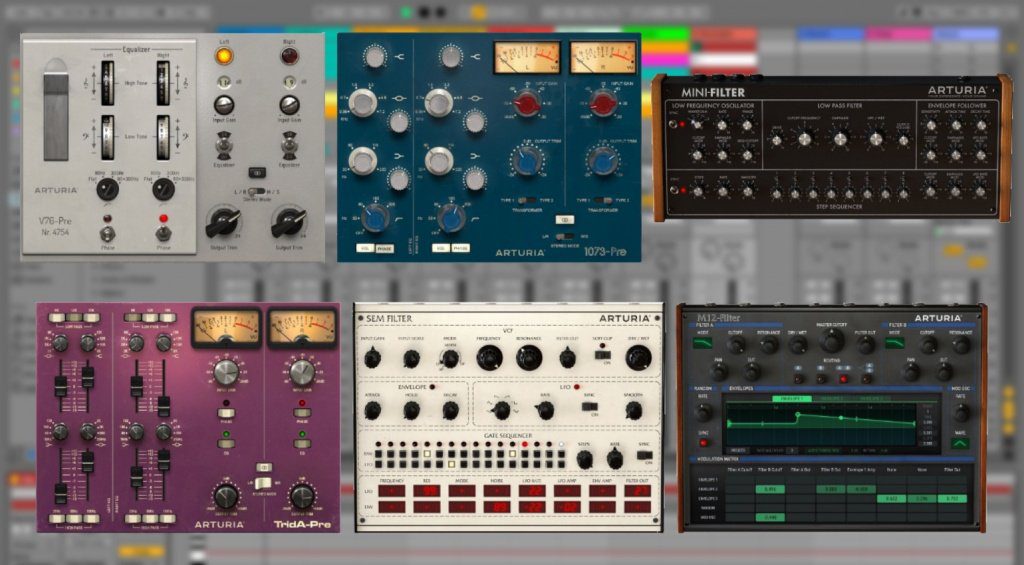This screenshot has width=1024, height=565.
Task: Click the Filter B Resonance knob on M12-Filter
Action: (x=961, y=345)
